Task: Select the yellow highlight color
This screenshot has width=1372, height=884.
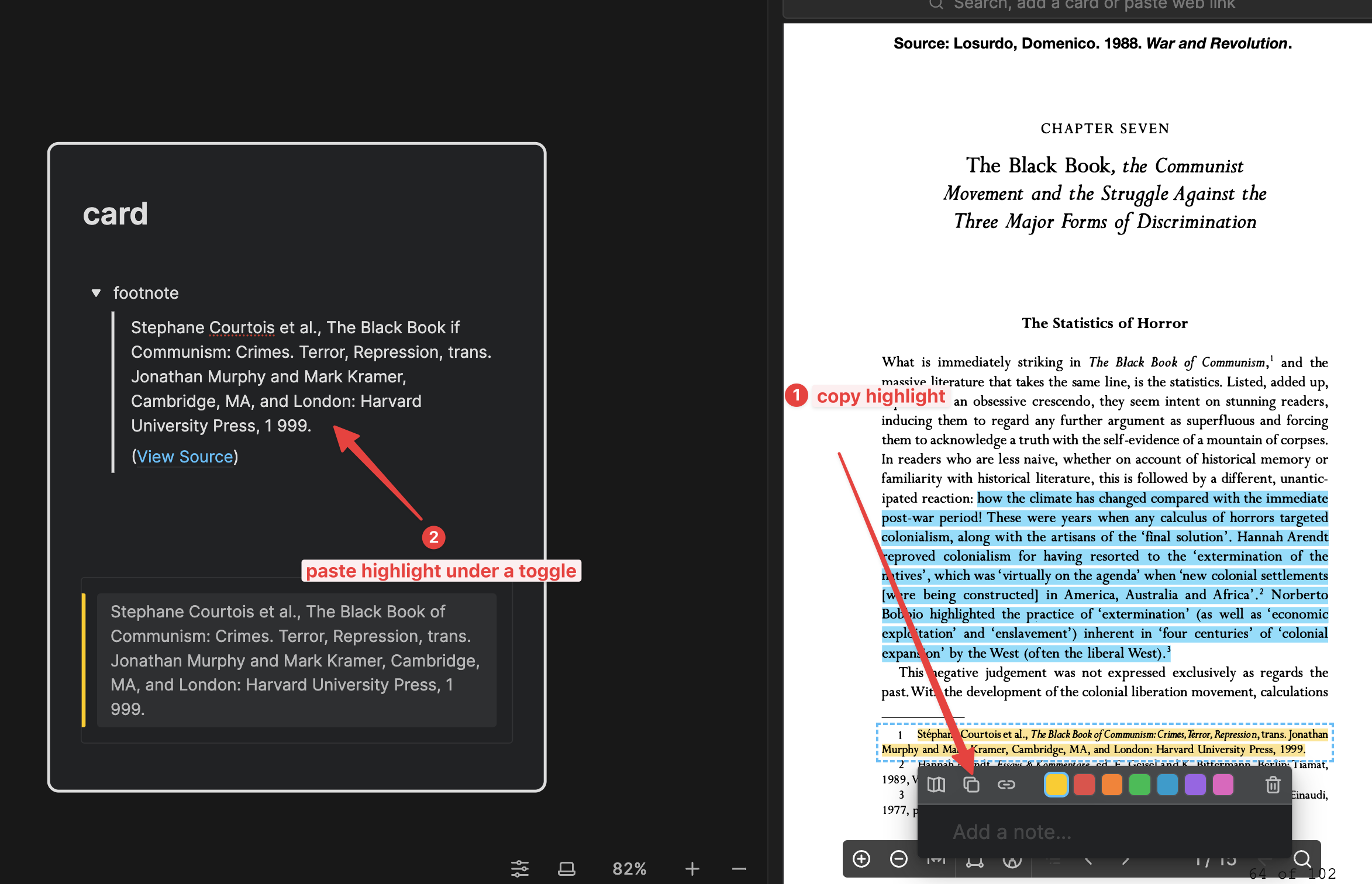Action: pyautogui.click(x=1056, y=785)
